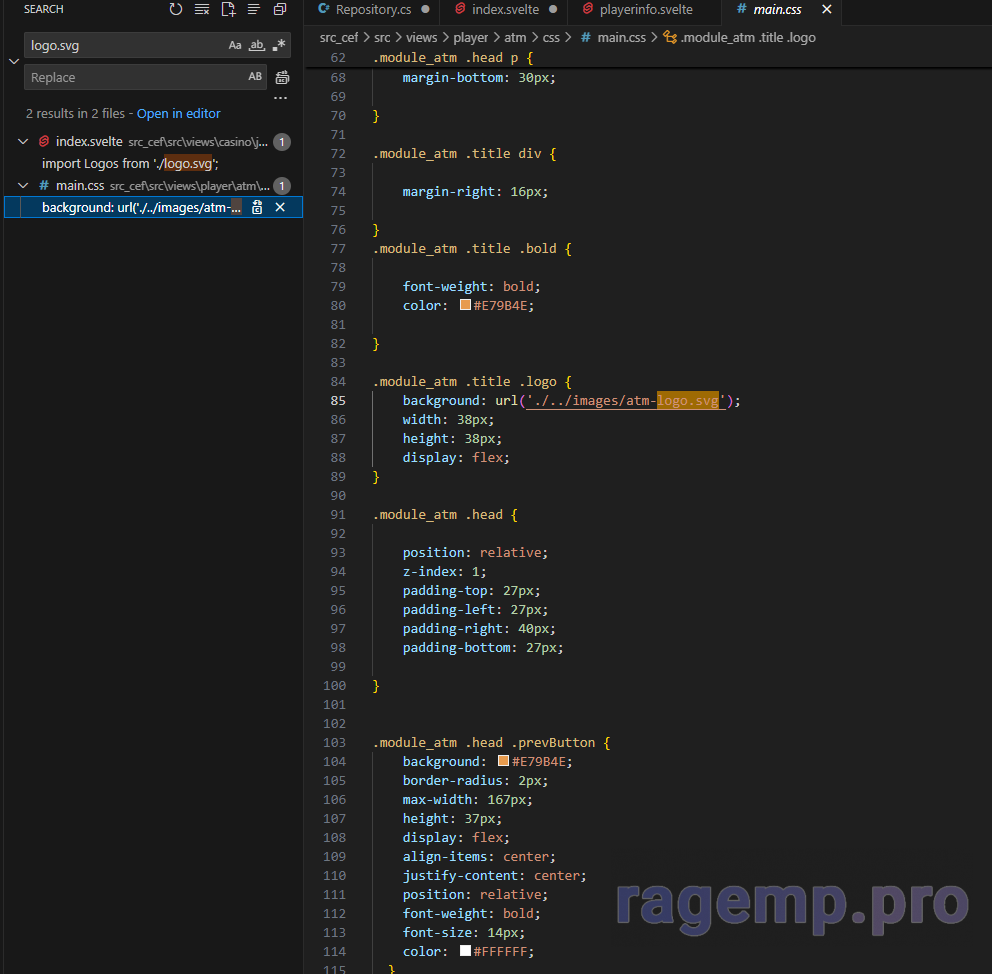The height and width of the screenshot is (974, 992).
Task: Click the Replace All icon
Action: pos(282,77)
